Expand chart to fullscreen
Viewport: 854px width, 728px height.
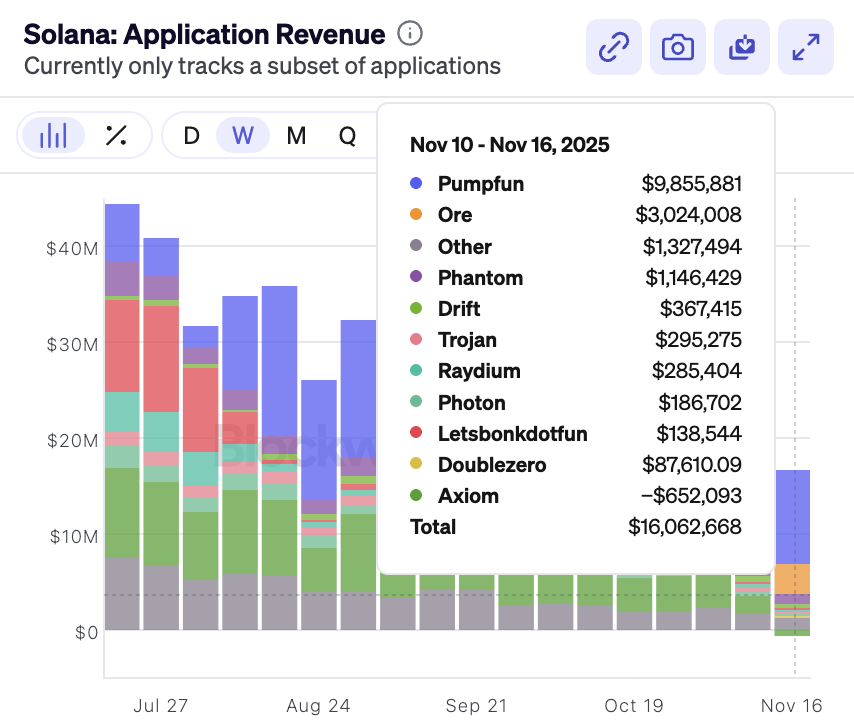tap(806, 47)
